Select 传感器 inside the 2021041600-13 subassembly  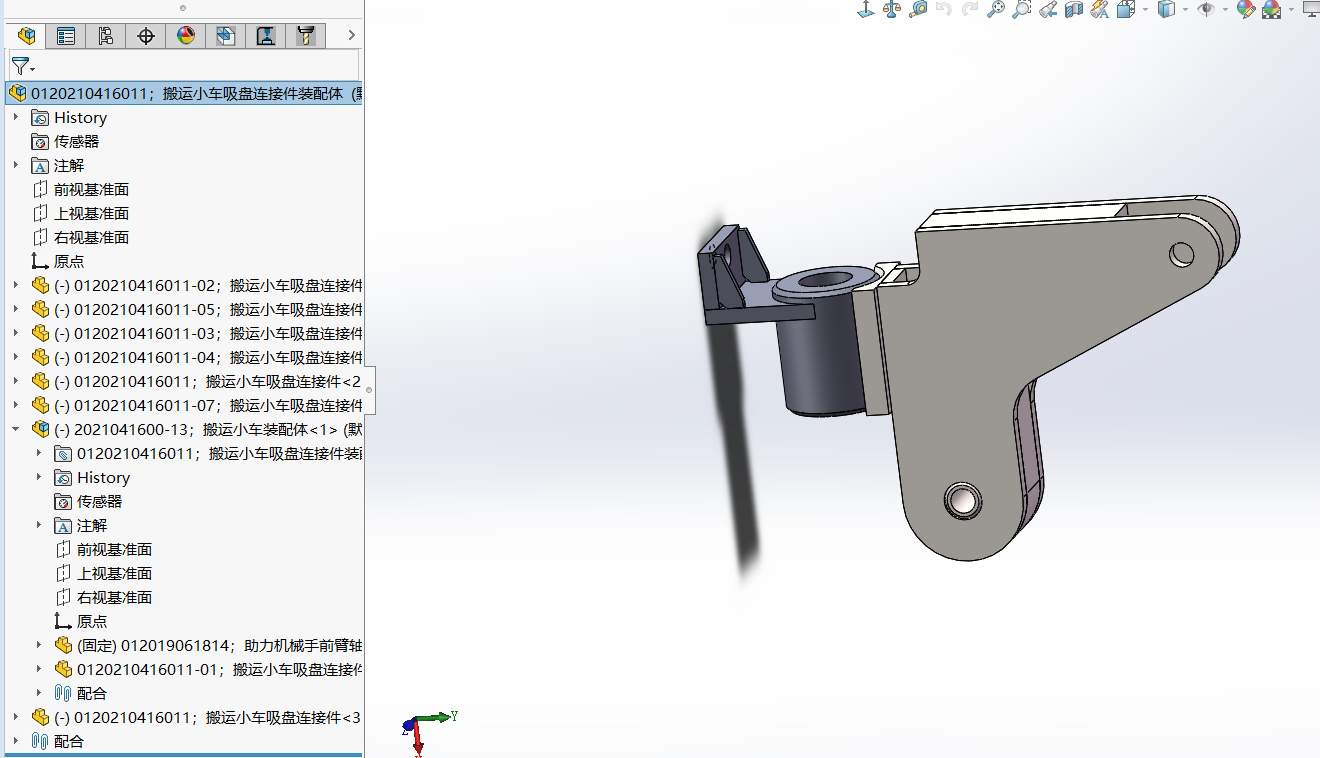(88, 501)
